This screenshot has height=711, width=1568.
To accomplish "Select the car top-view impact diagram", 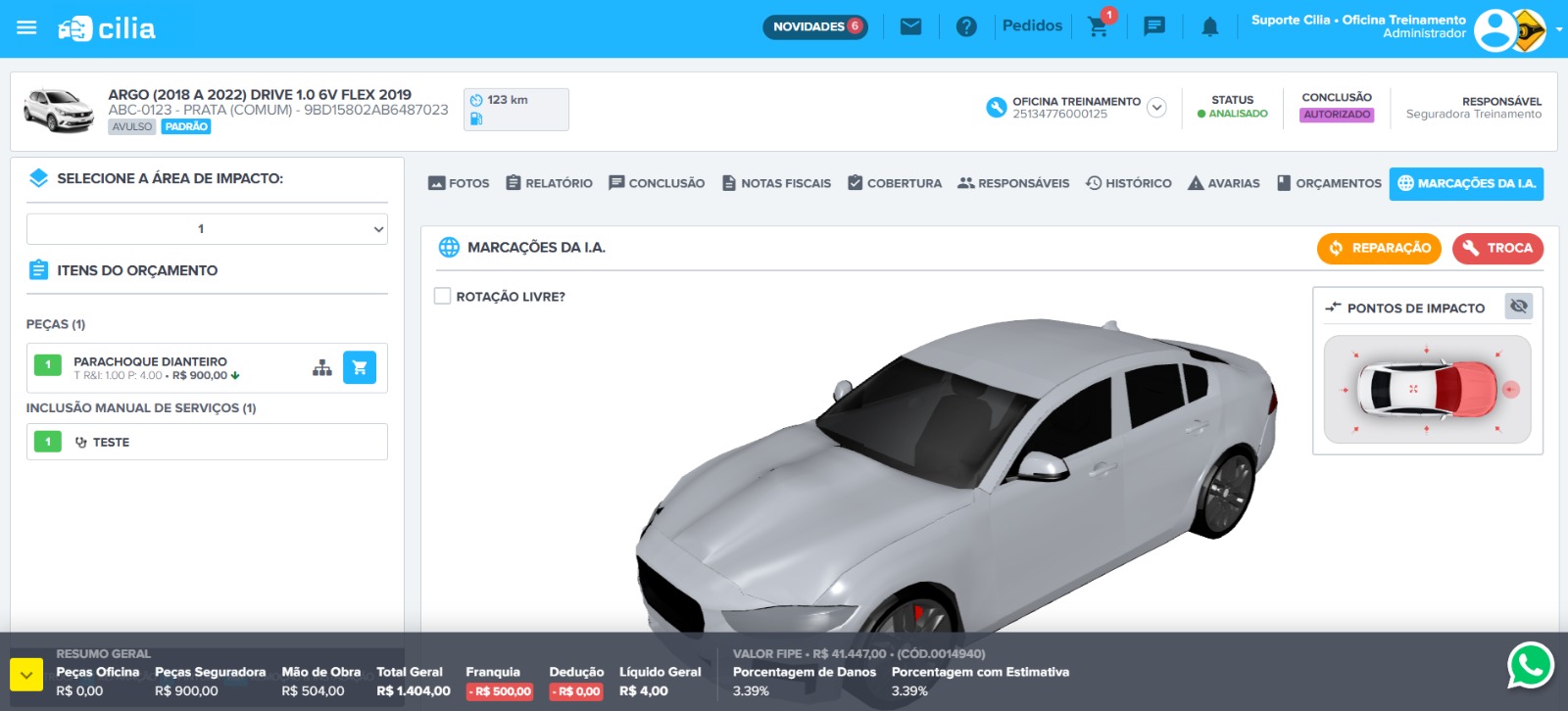I will click(x=1427, y=390).
